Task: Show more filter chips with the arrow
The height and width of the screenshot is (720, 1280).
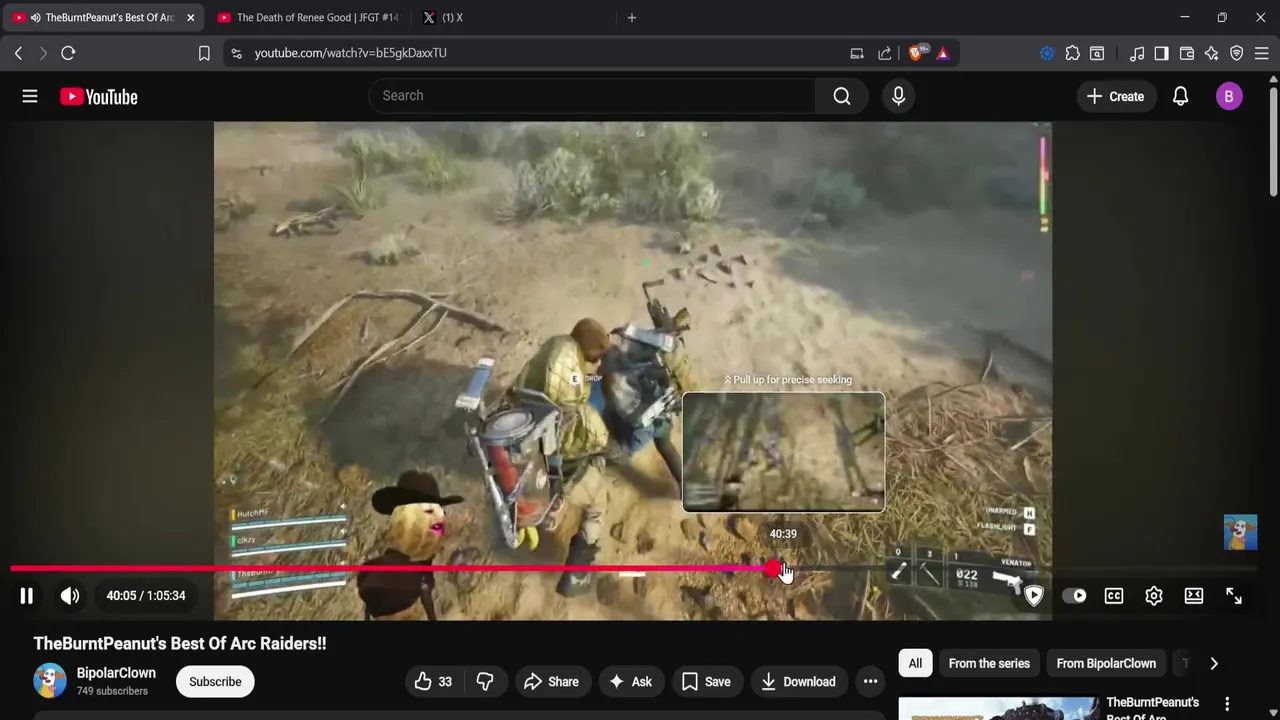Action: [1214, 663]
